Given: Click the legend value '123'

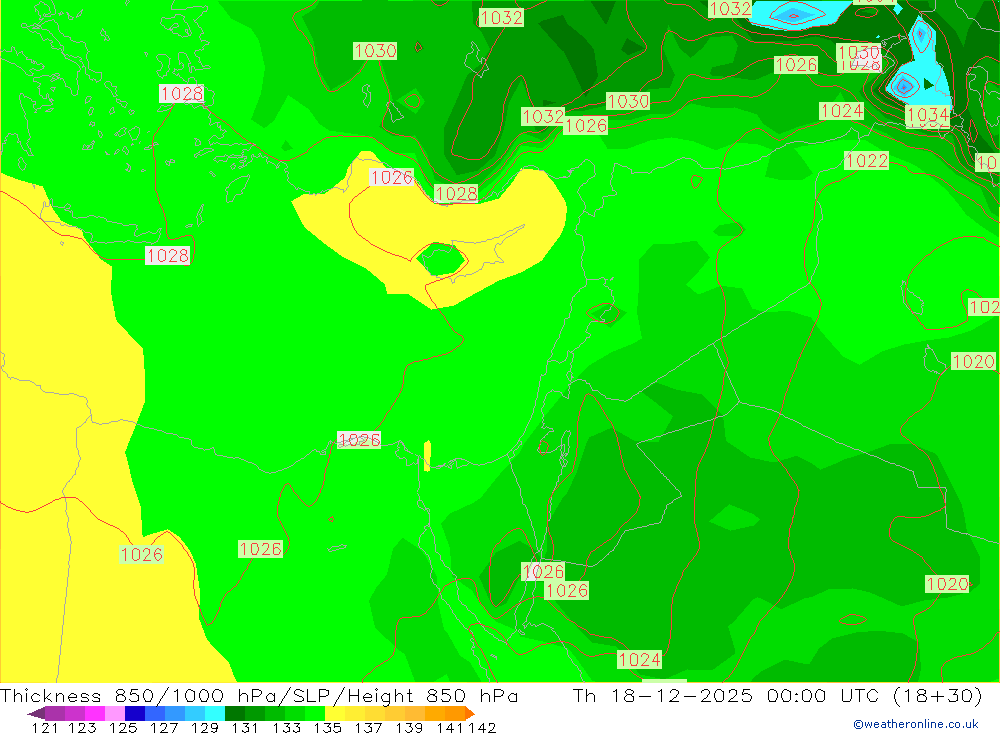Looking at the screenshot, I should 82,727.
